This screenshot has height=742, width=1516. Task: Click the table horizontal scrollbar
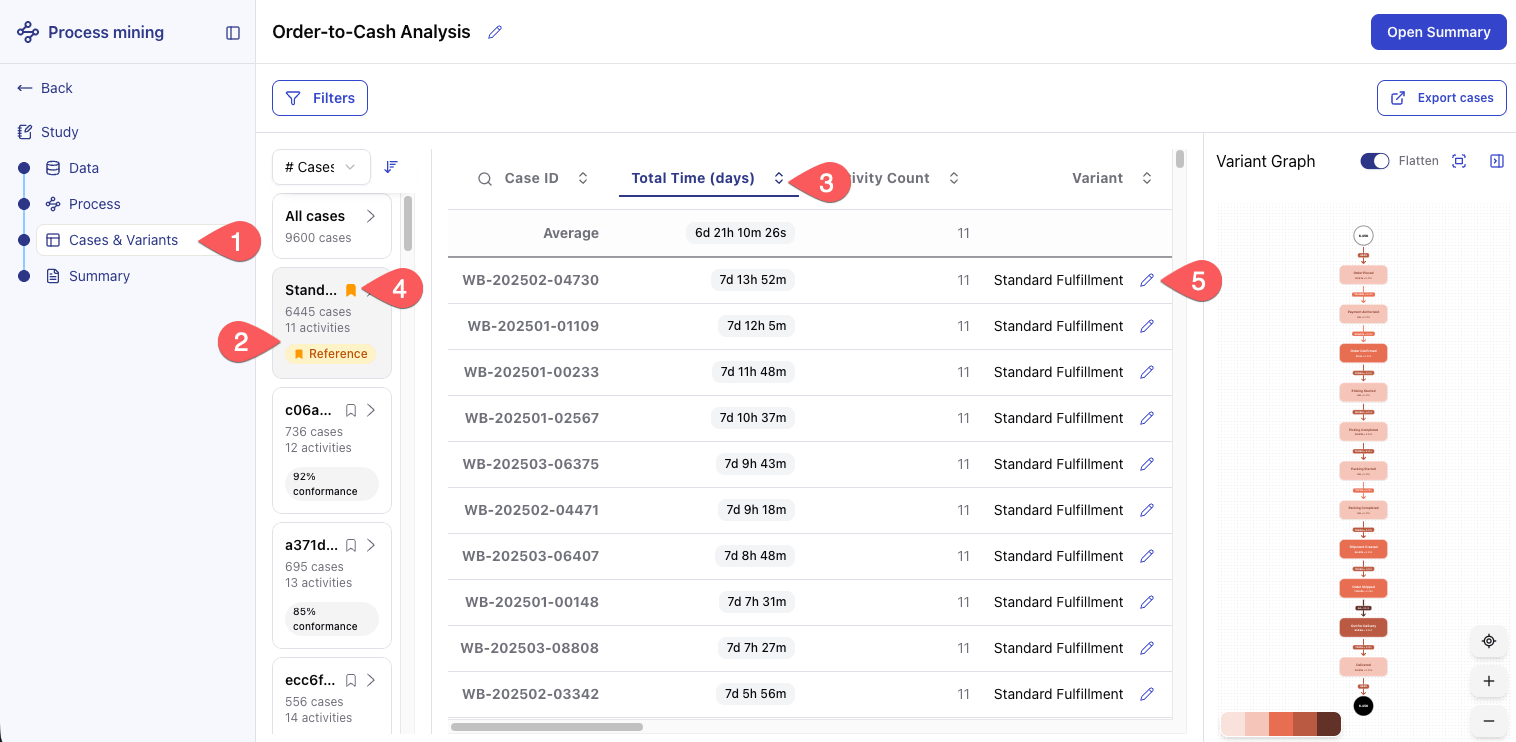[x=547, y=727]
